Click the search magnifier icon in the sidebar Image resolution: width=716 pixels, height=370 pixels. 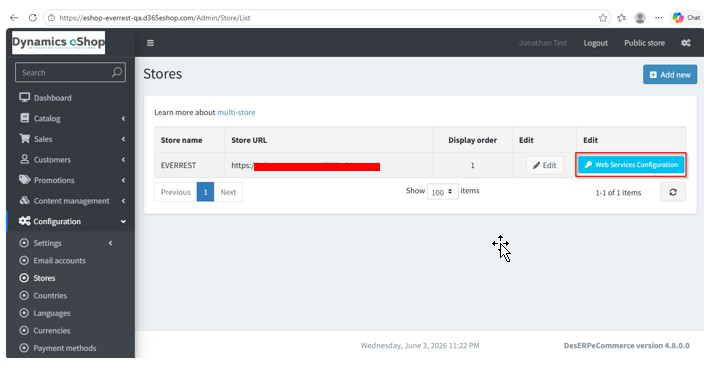[x=117, y=72]
